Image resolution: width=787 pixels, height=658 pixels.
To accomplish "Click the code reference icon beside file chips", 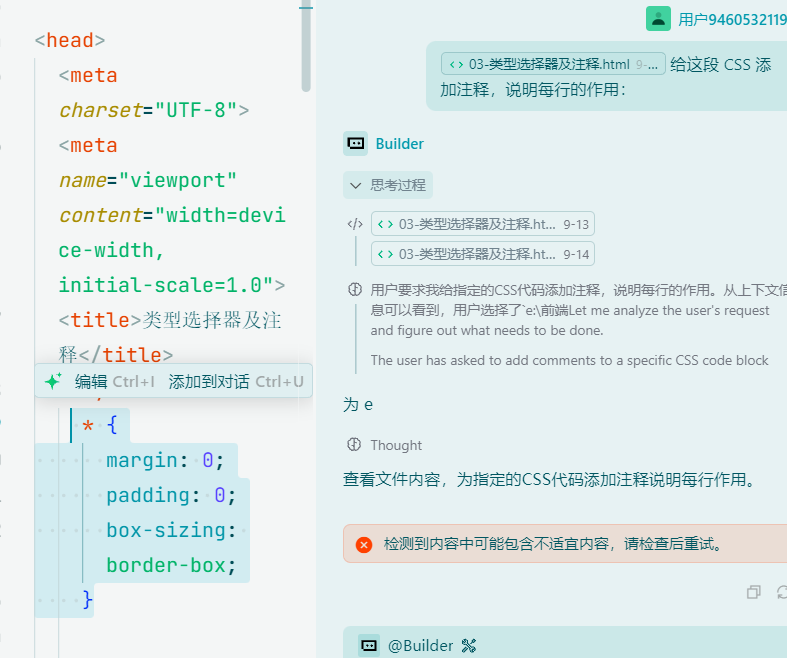I will [355, 224].
